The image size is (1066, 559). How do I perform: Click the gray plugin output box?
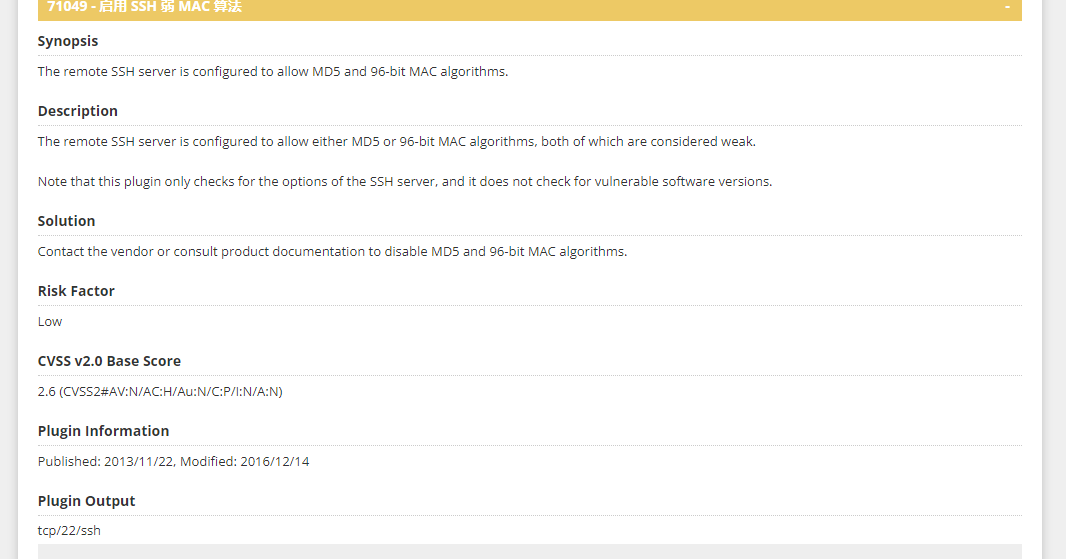point(529,551)
